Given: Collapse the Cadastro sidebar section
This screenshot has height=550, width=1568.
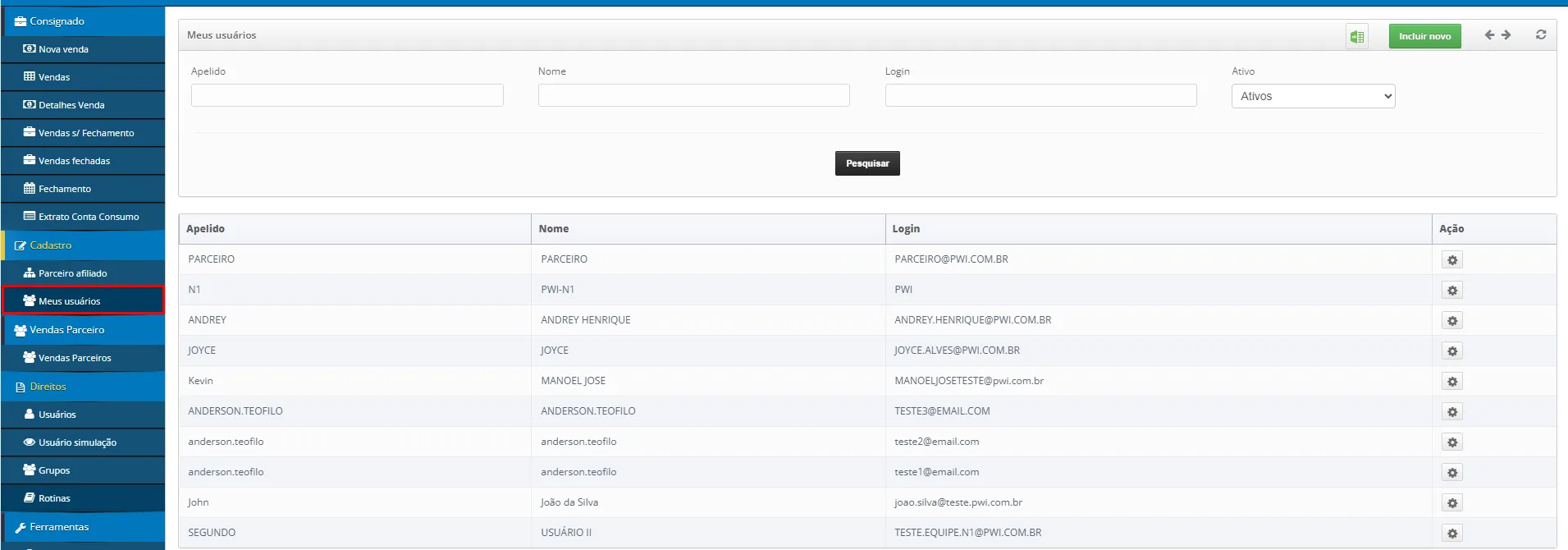Looking at the screenshot, I should click(x=51, y=245).
